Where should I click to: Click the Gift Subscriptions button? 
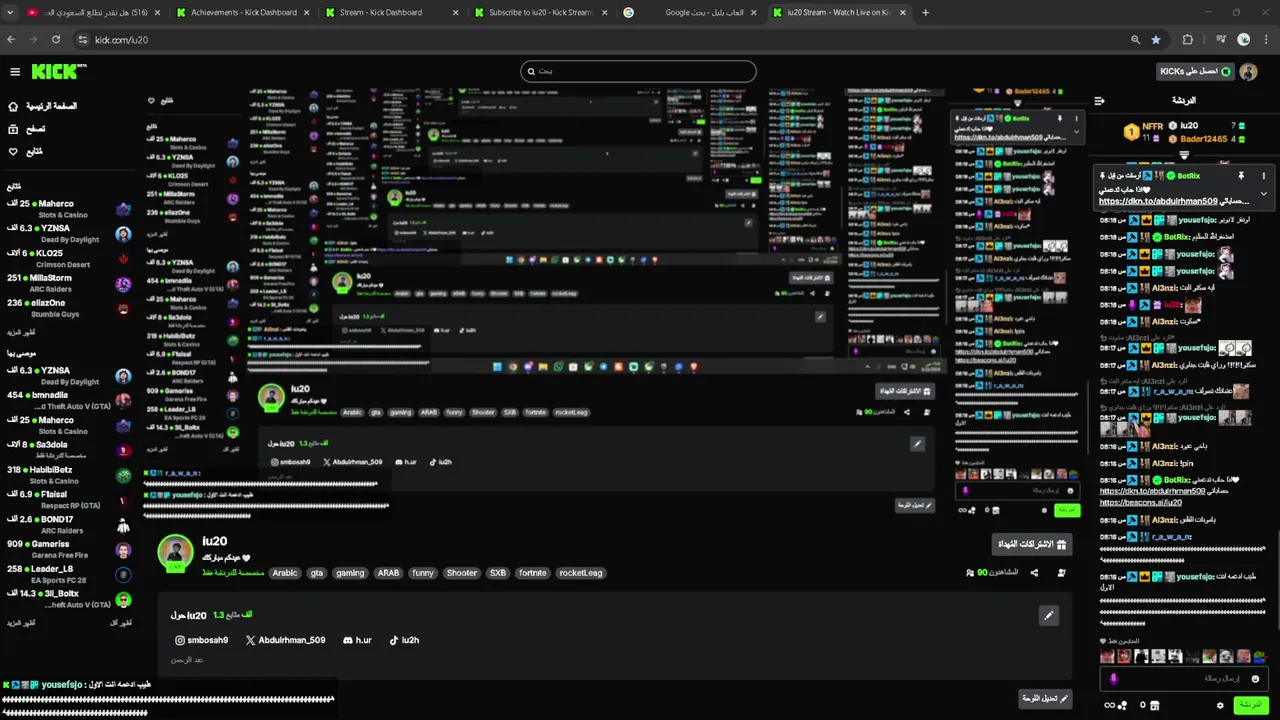pyautogui.click(x=1032, y=544)
